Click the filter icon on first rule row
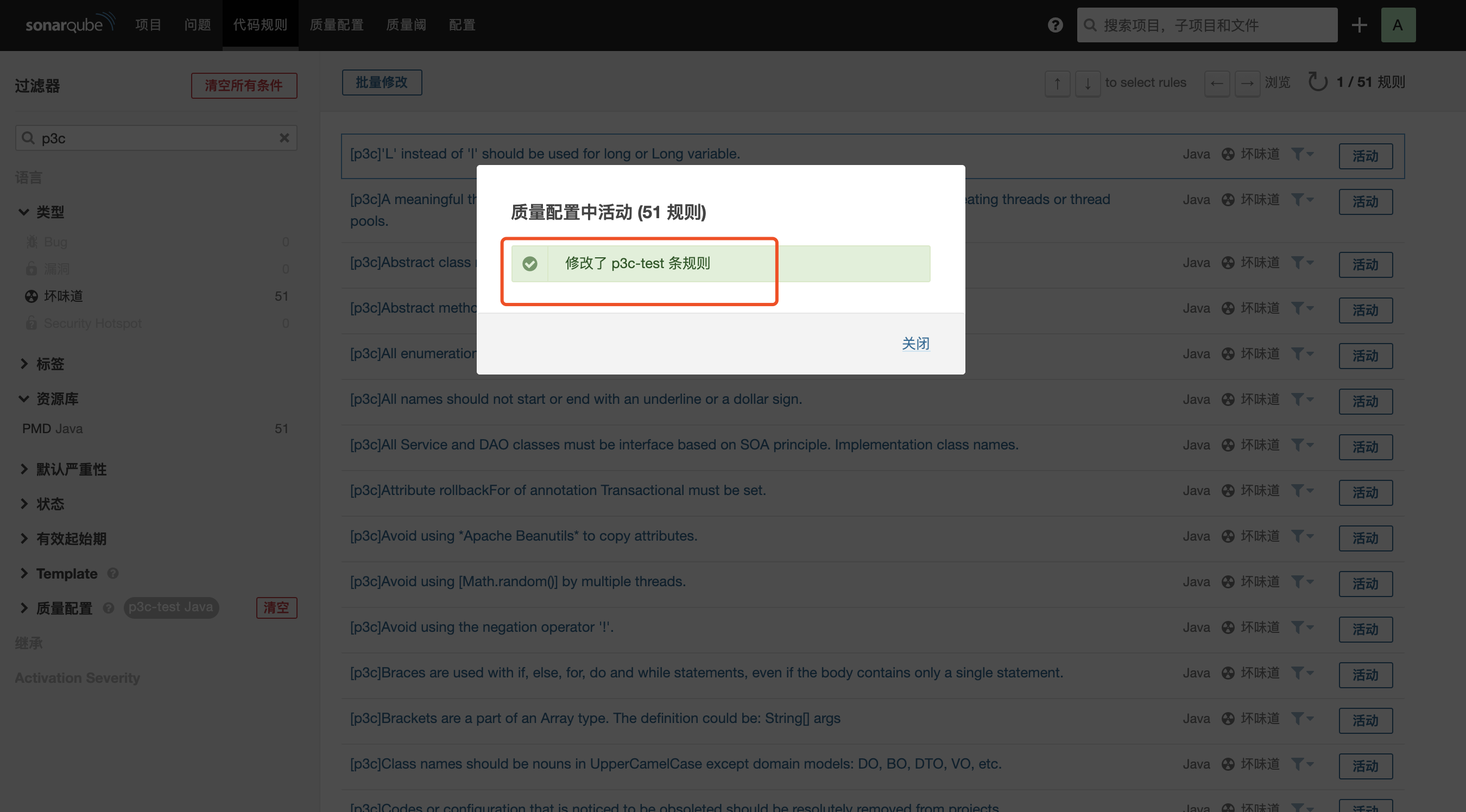The height and width of the screenshot is (812, 1466). (1300, 153)
